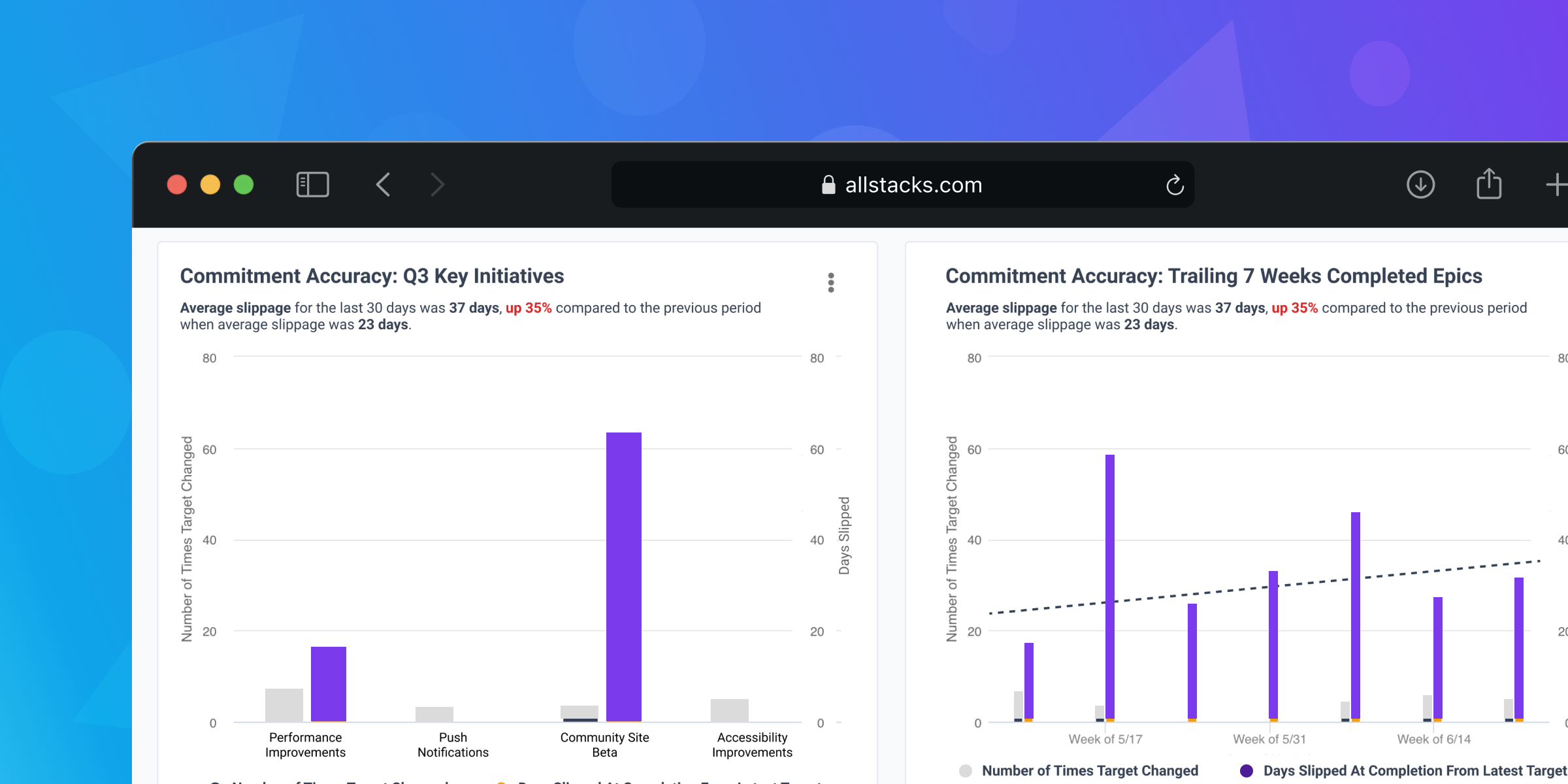Navigate forward using the browser forward arrow
Image resolution: width=1568 pixels, height=784 pixels.
pos(436,185)
